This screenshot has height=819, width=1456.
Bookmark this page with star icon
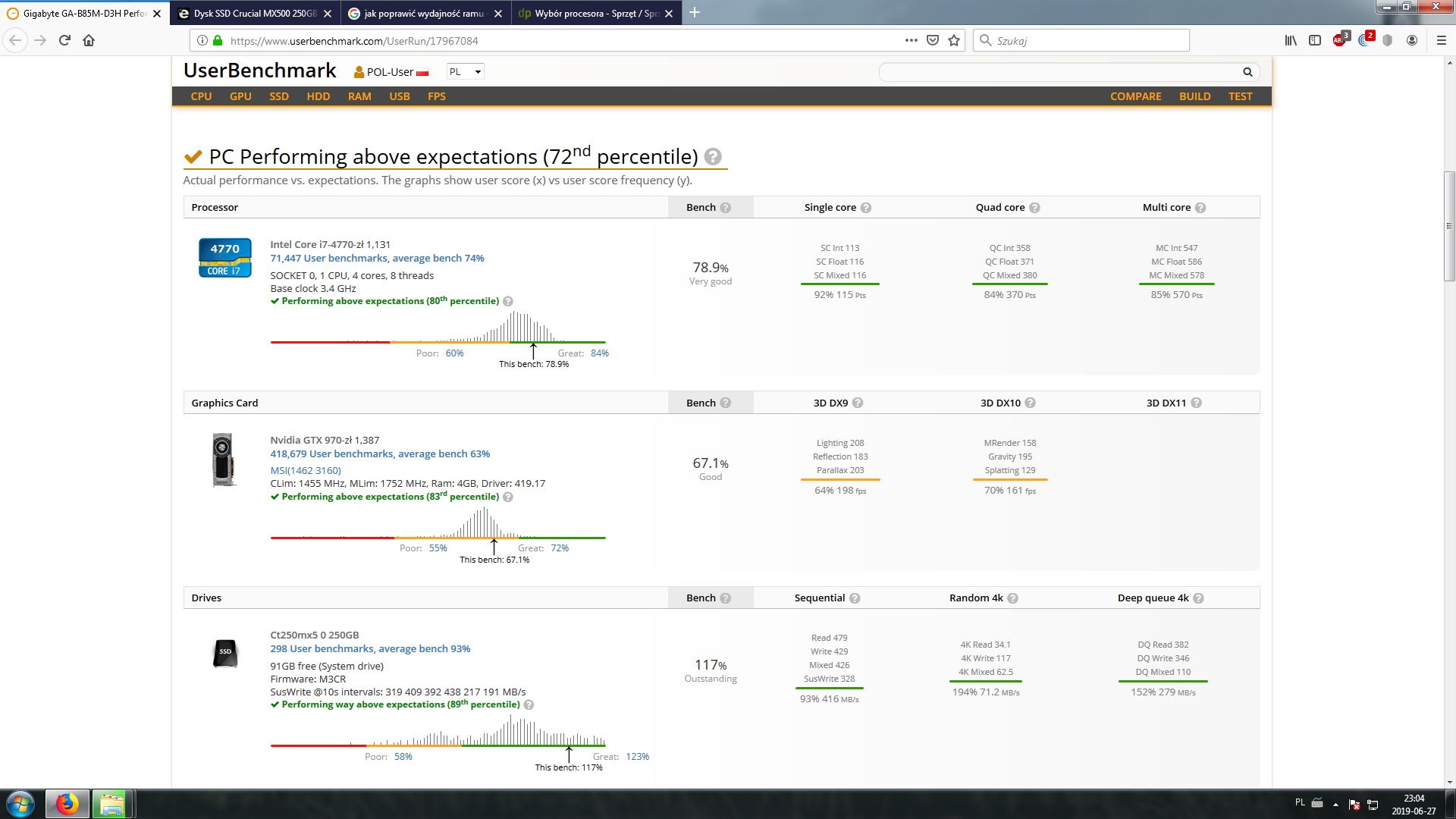954,40
